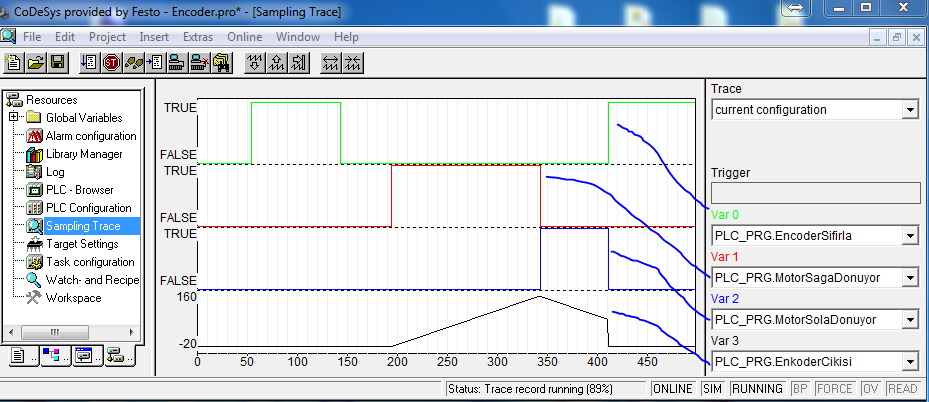This screenshot has width=929, height=402.
Task: Select Watch- and Recipe in the tree
Action: pos(92,280)
